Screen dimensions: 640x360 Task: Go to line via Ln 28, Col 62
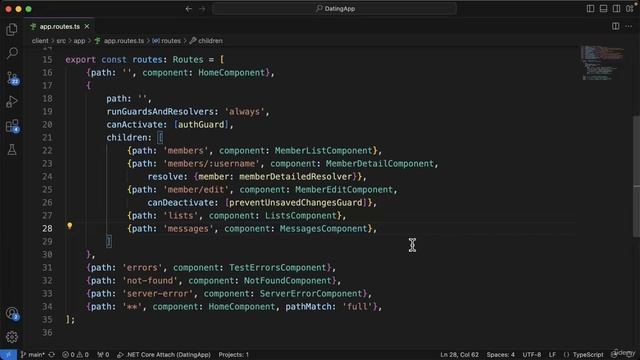click(x=459, y=355)
